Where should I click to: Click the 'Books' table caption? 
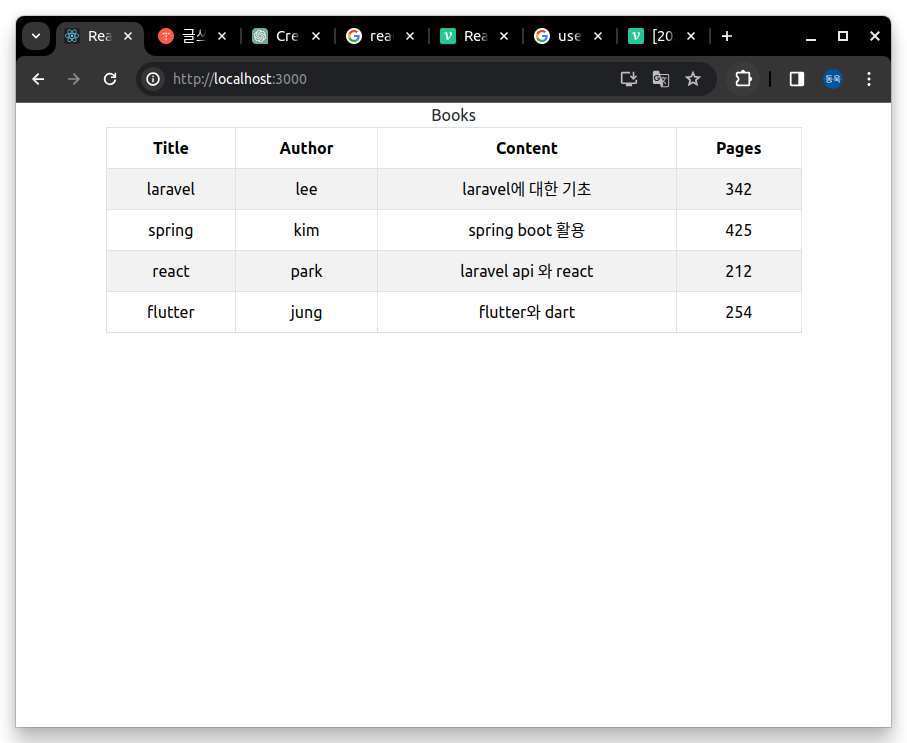click(x=454, y=115)
